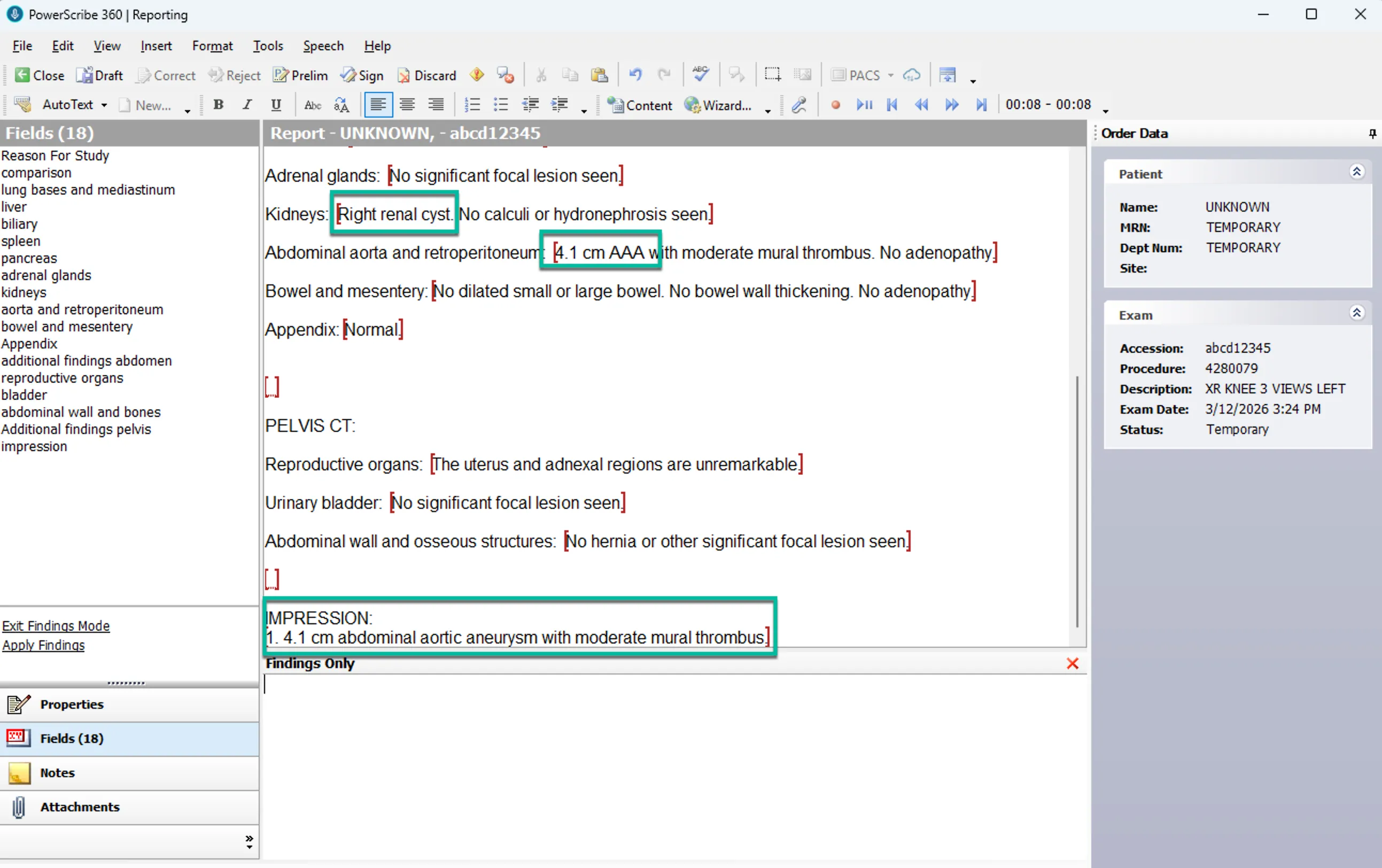
Task: Click Exit Findings Mode
Action: (x=56, y=625)
